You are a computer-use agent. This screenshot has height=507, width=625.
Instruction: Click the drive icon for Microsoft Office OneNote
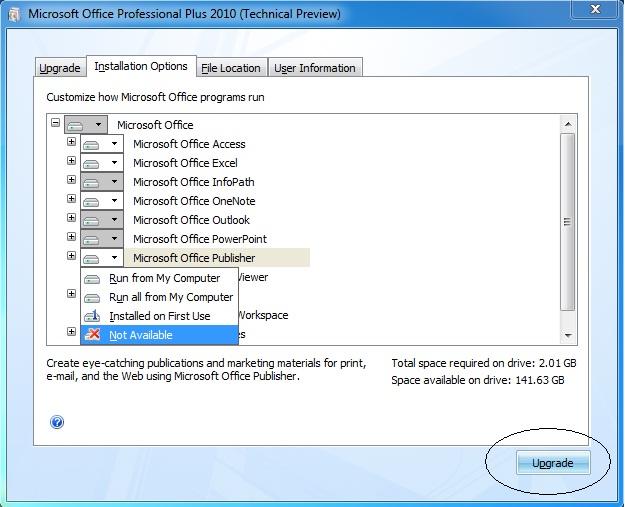(x=91, y=202)
